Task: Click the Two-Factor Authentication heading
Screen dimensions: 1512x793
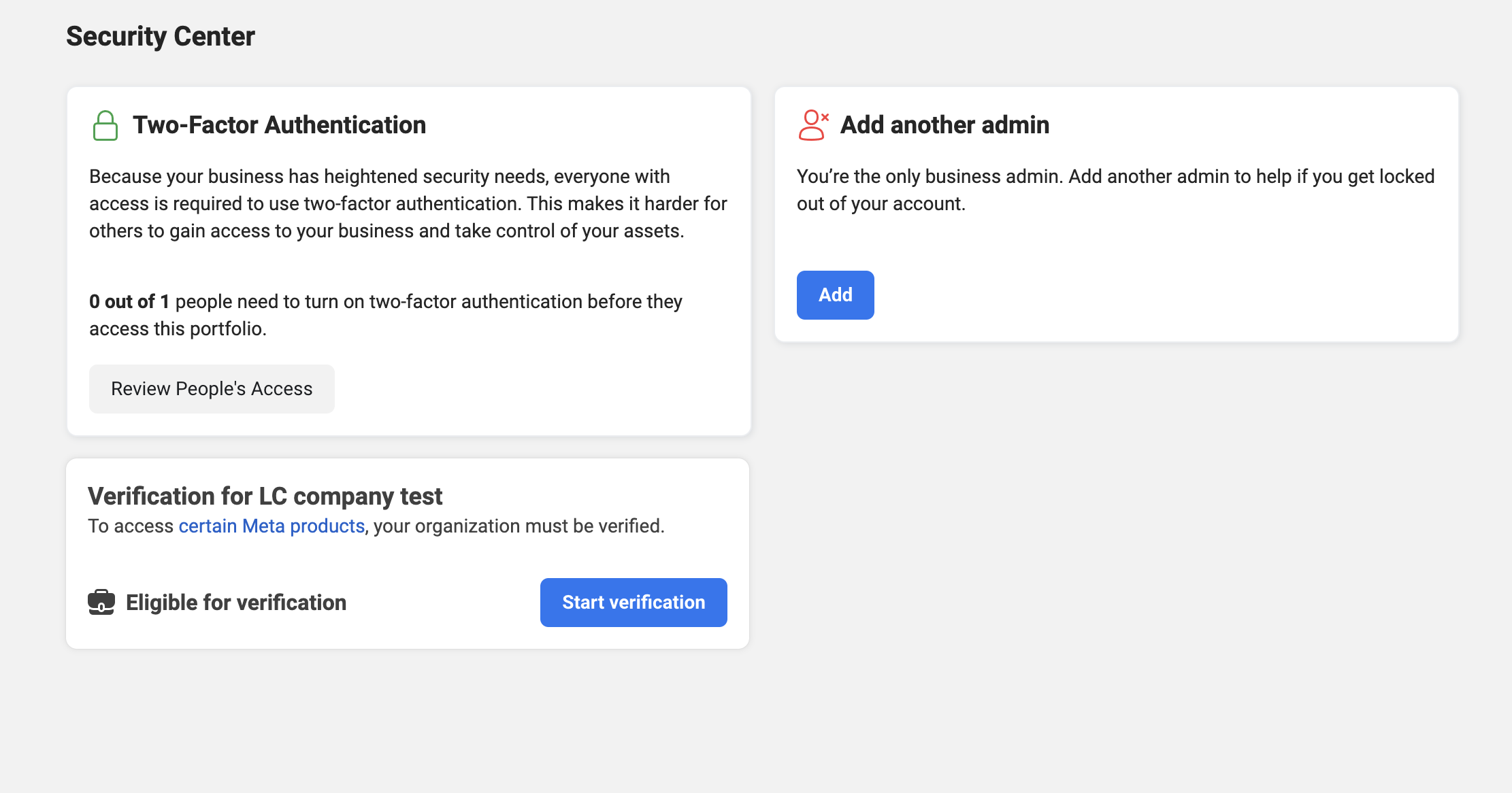Action: (x=279, y=125)
